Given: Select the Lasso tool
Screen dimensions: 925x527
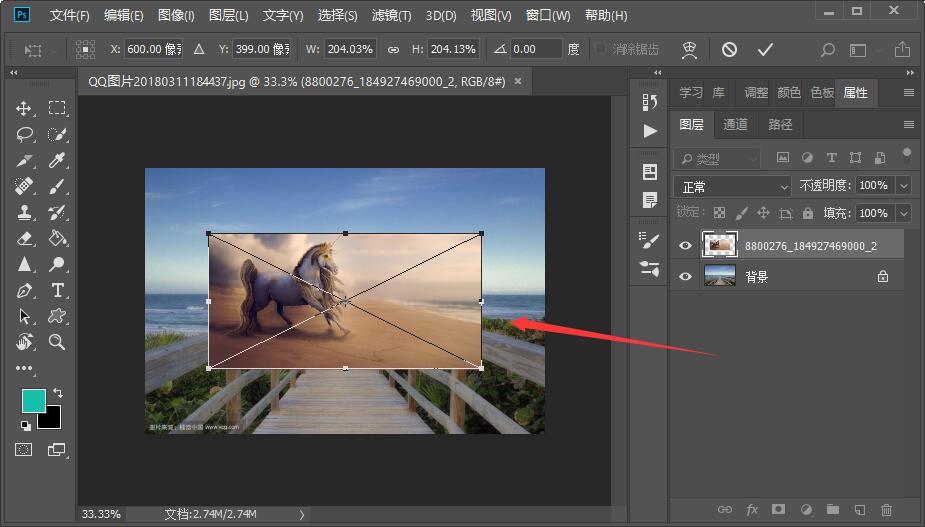Looking at the screenshot, I should click(x=24, y=134).
